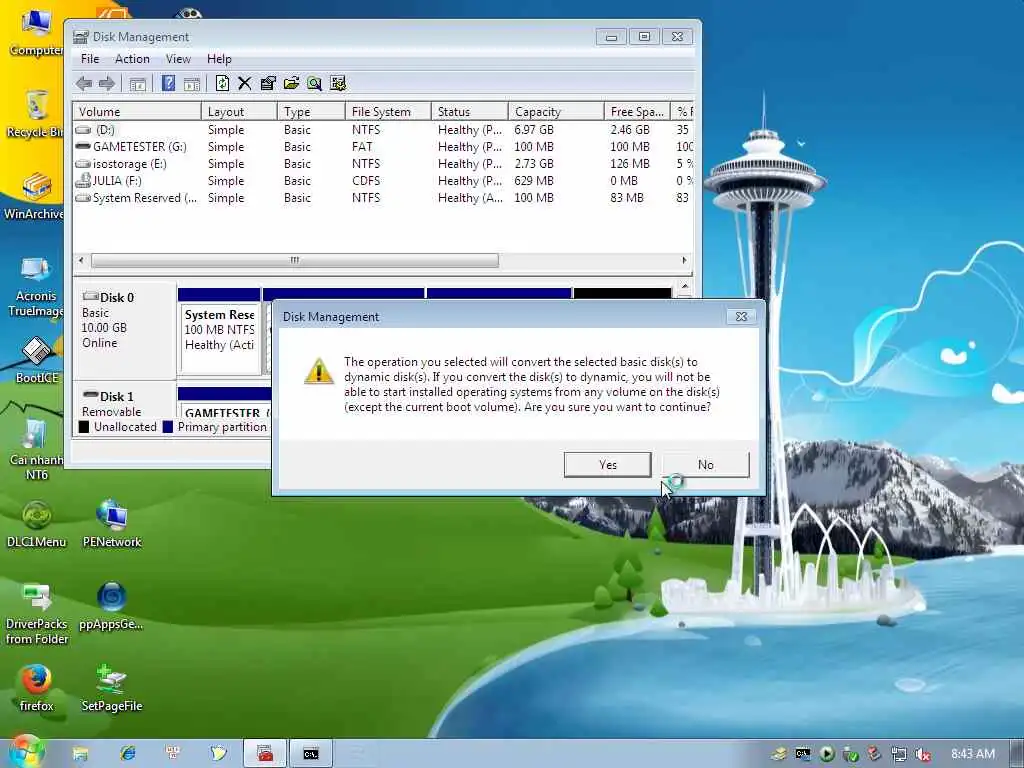
Task: Click the volume list scroll-left arrow
Action: (x=81, y=261)
